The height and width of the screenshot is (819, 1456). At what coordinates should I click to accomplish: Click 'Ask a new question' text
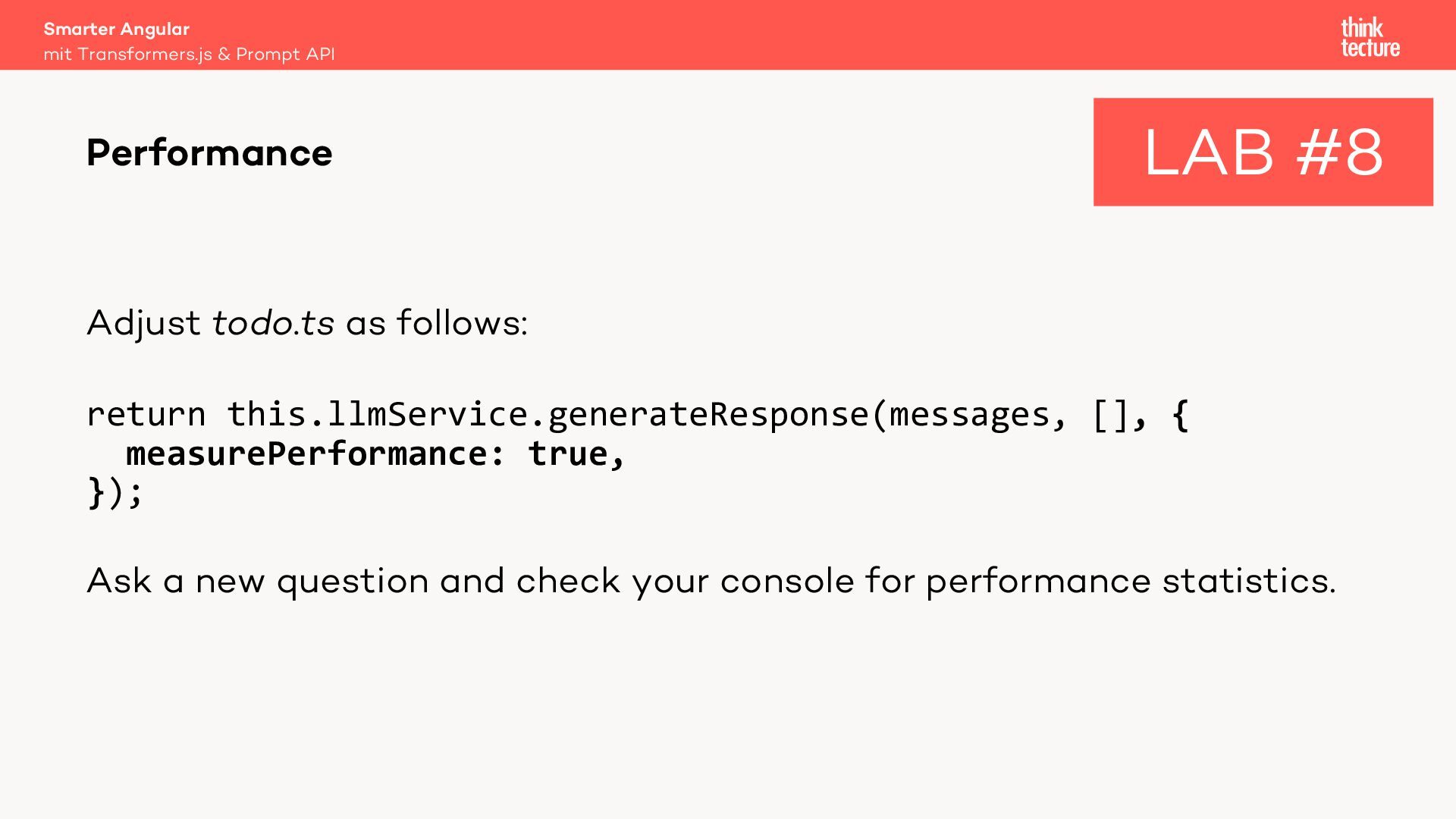(258, 582)
